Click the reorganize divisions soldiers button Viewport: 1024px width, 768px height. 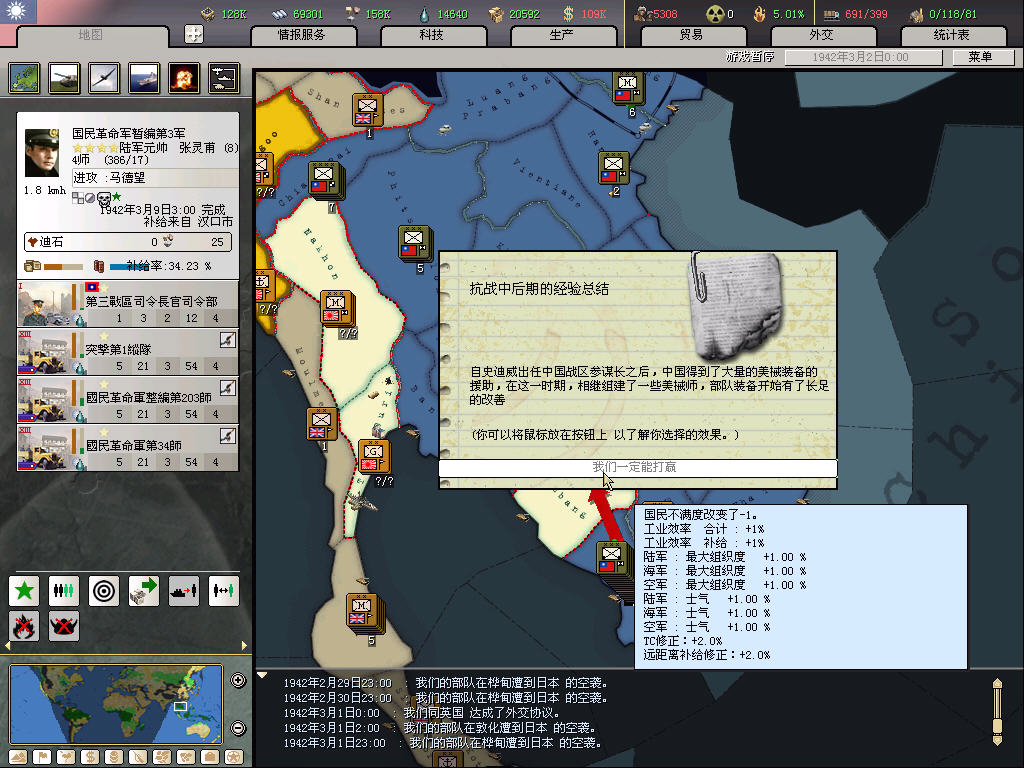coord(64,591)
